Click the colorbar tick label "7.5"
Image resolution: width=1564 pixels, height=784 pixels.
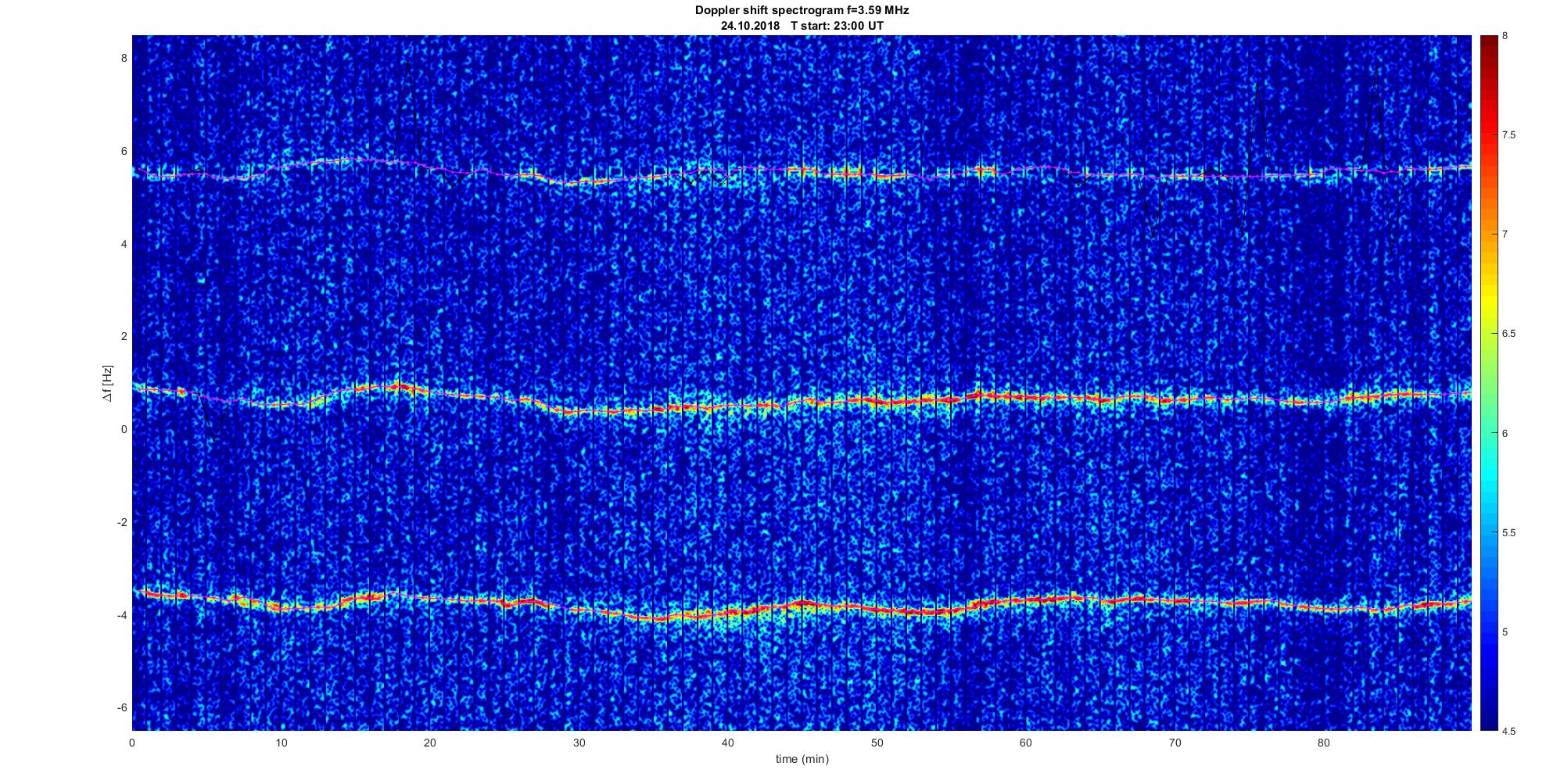pyautogui.click(x=1509, y=135)
